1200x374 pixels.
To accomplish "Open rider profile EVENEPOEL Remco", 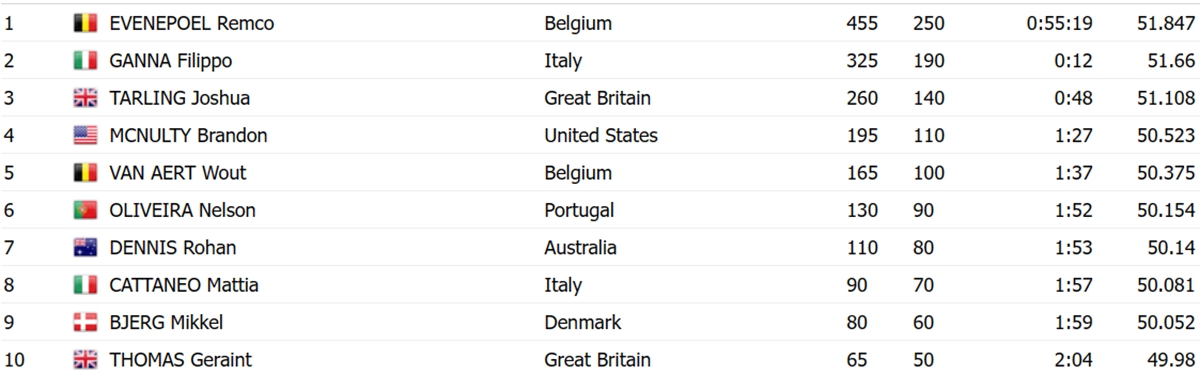I will point(192,23).
